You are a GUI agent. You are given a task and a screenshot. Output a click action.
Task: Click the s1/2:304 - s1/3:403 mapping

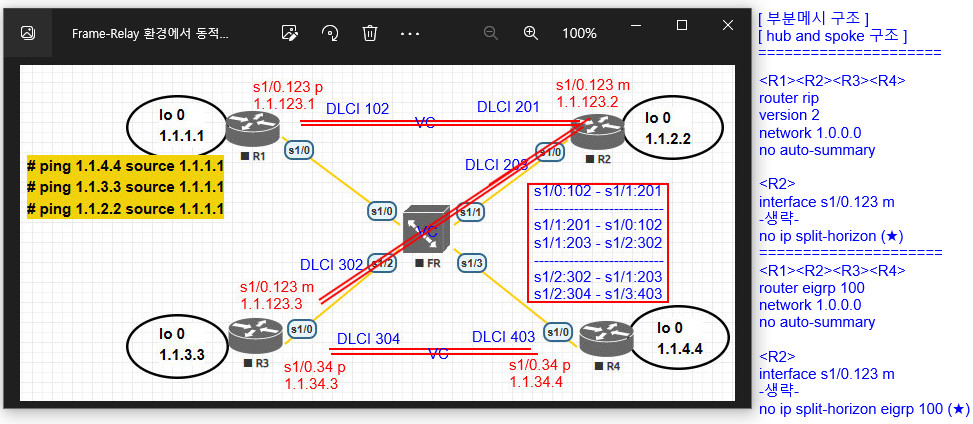(598, 293)
